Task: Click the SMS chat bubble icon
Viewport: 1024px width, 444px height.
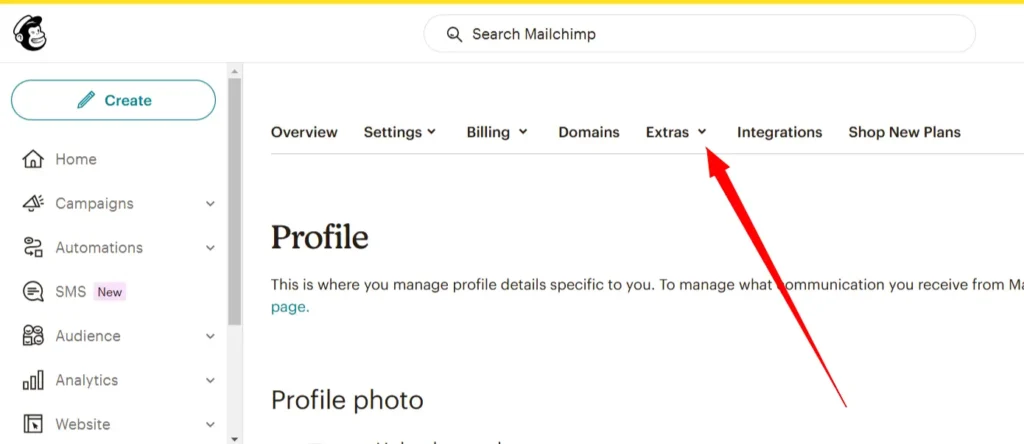Action: coord(33,292)
